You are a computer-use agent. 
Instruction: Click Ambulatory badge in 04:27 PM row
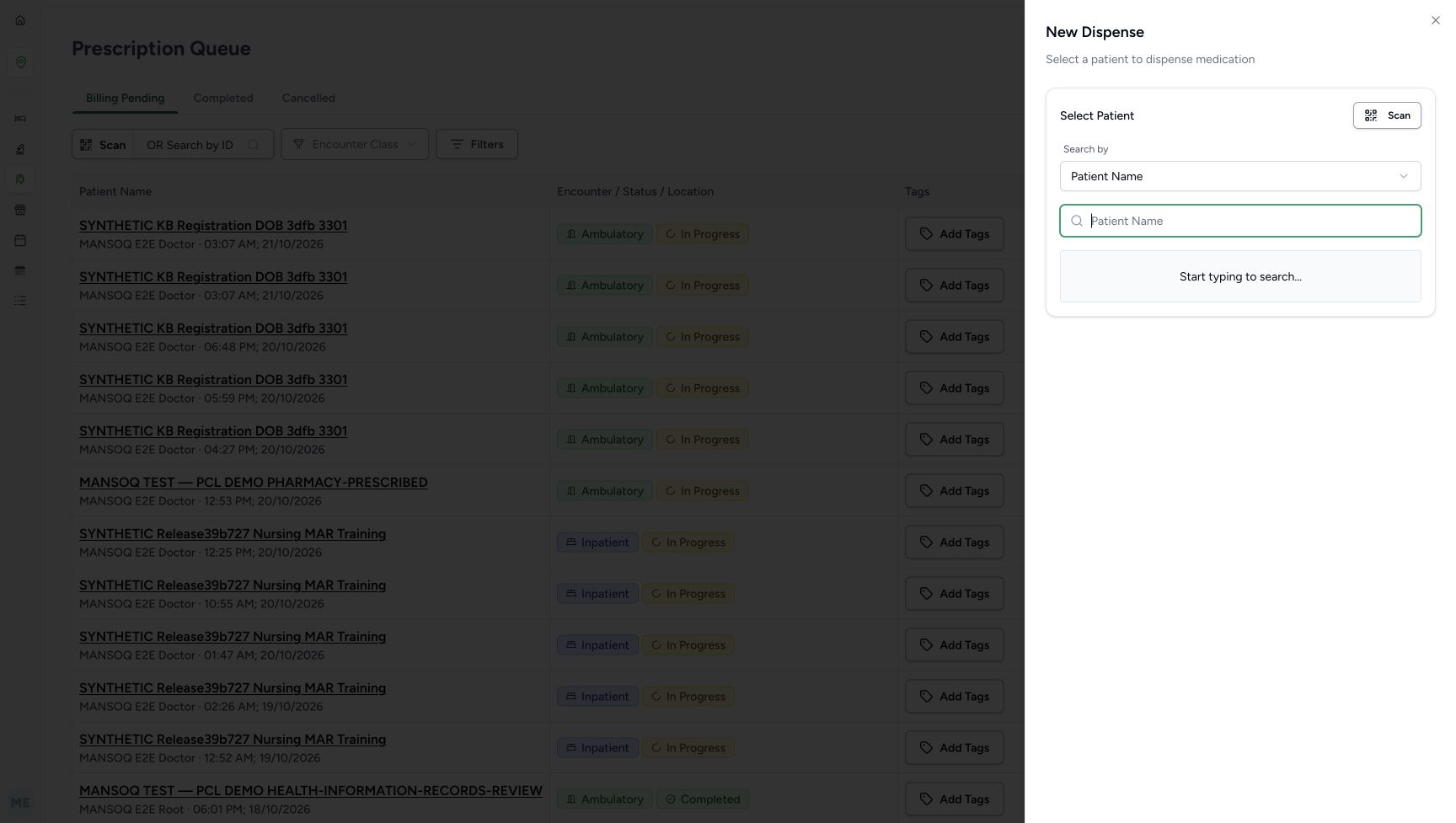click(x=604, y=440)
